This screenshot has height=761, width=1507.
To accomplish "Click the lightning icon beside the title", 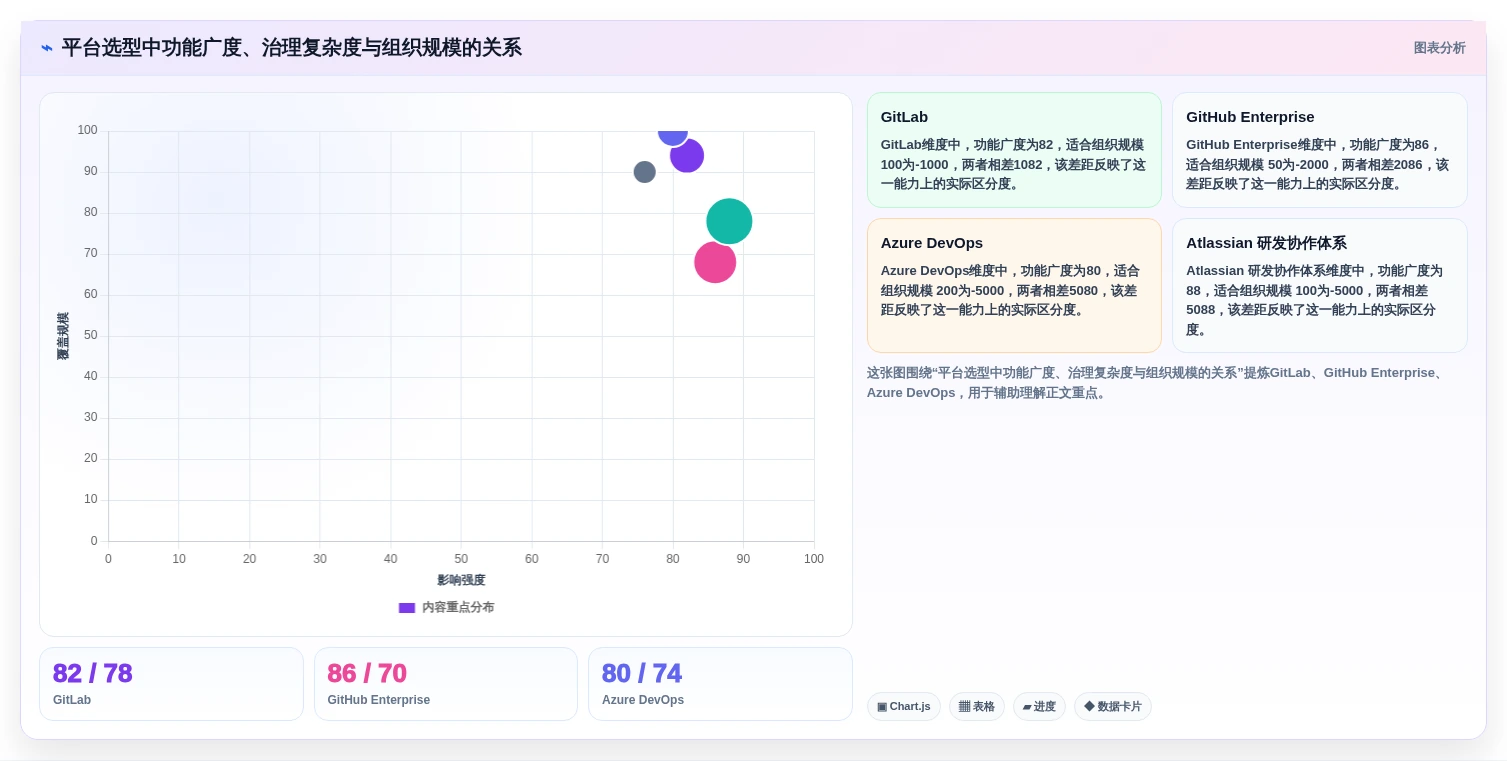I will coord(47,48).
